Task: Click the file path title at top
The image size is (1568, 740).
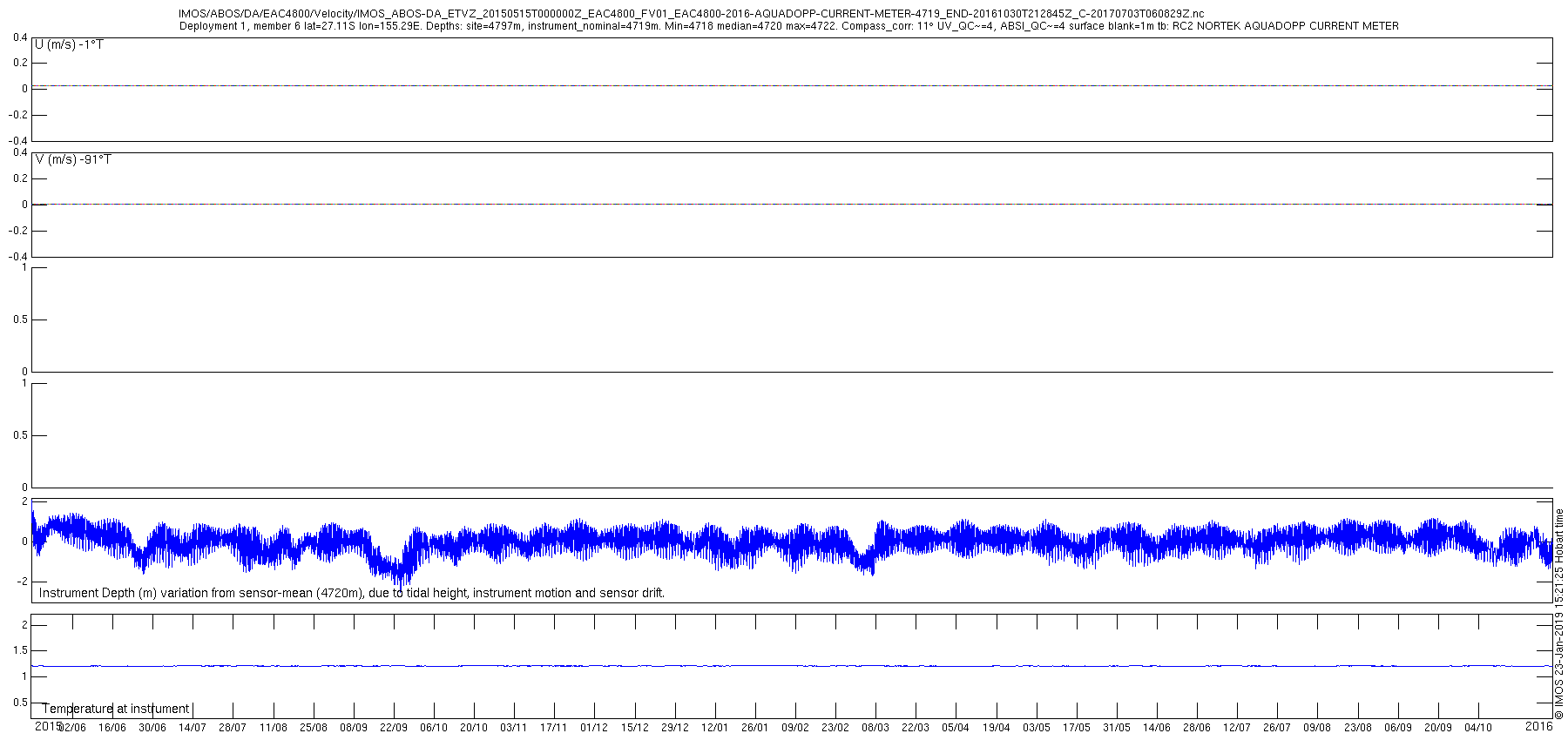Action: pyautogui.click(x=691, y=14)
